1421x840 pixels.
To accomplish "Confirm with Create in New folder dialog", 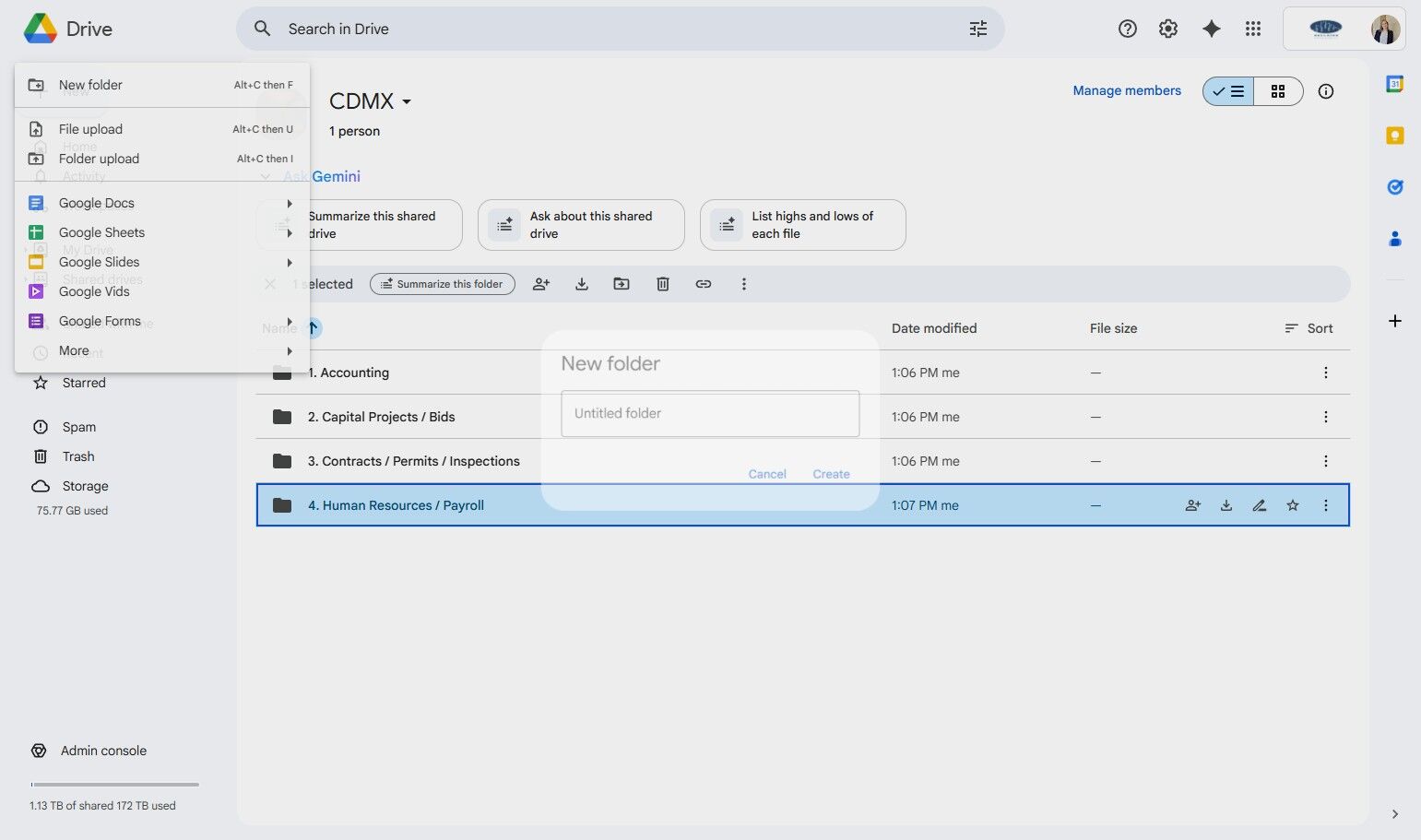I will point(831,474).
